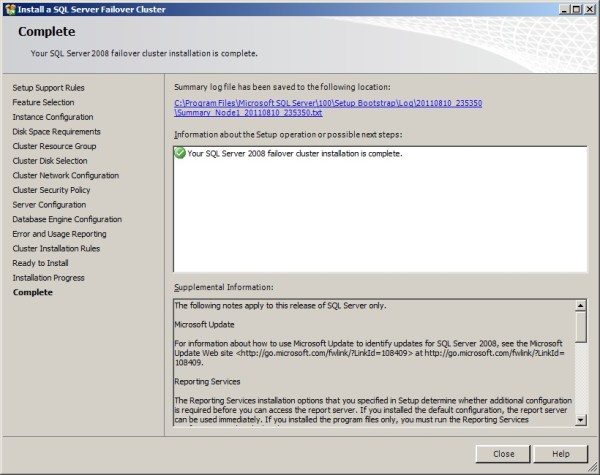Screen dimensions: 600x475
Task: Go to Instance Configuration step
Action: [x=52, y=117]
